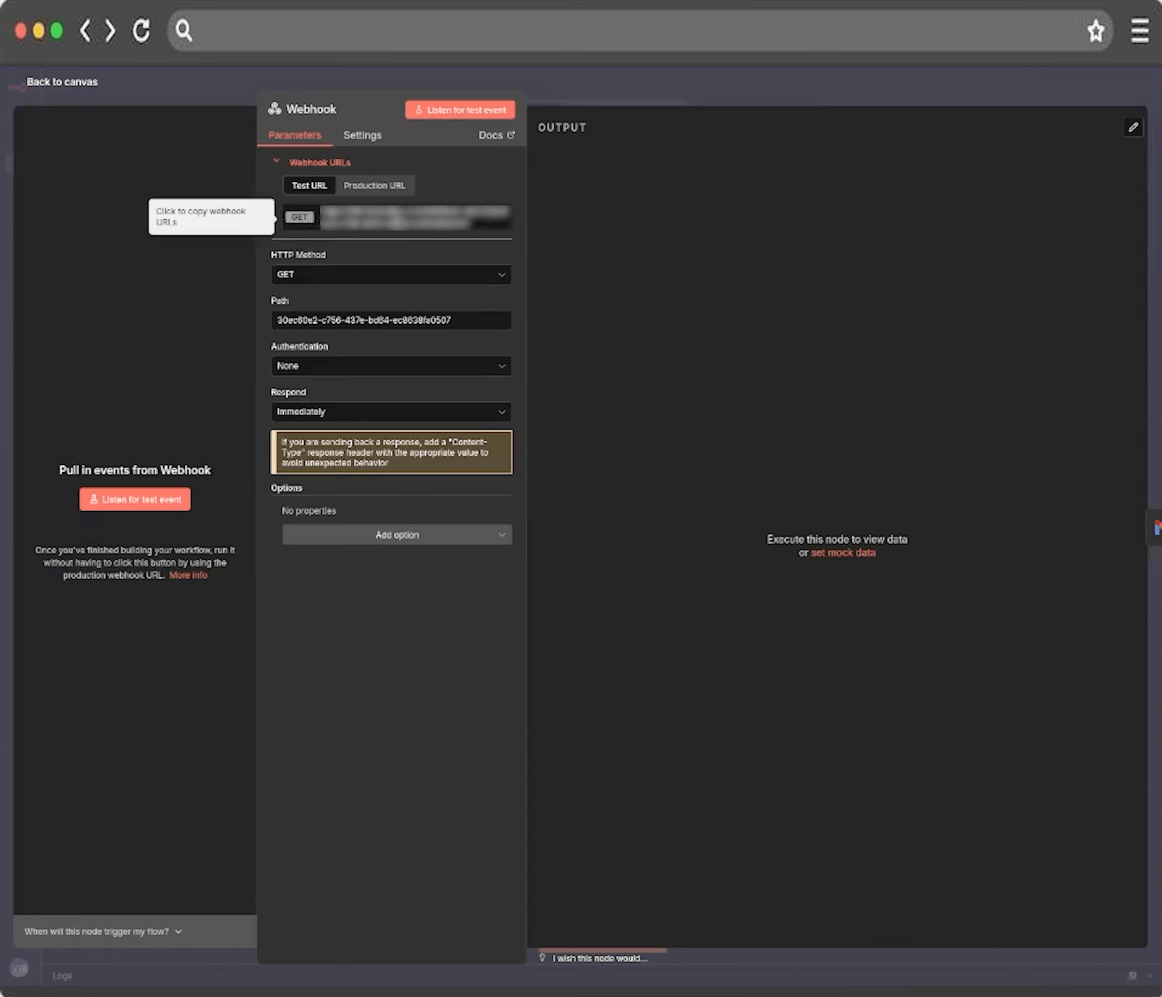Click the OUTPUT panel heading
Screen dimensions: 1162x997
562,127
